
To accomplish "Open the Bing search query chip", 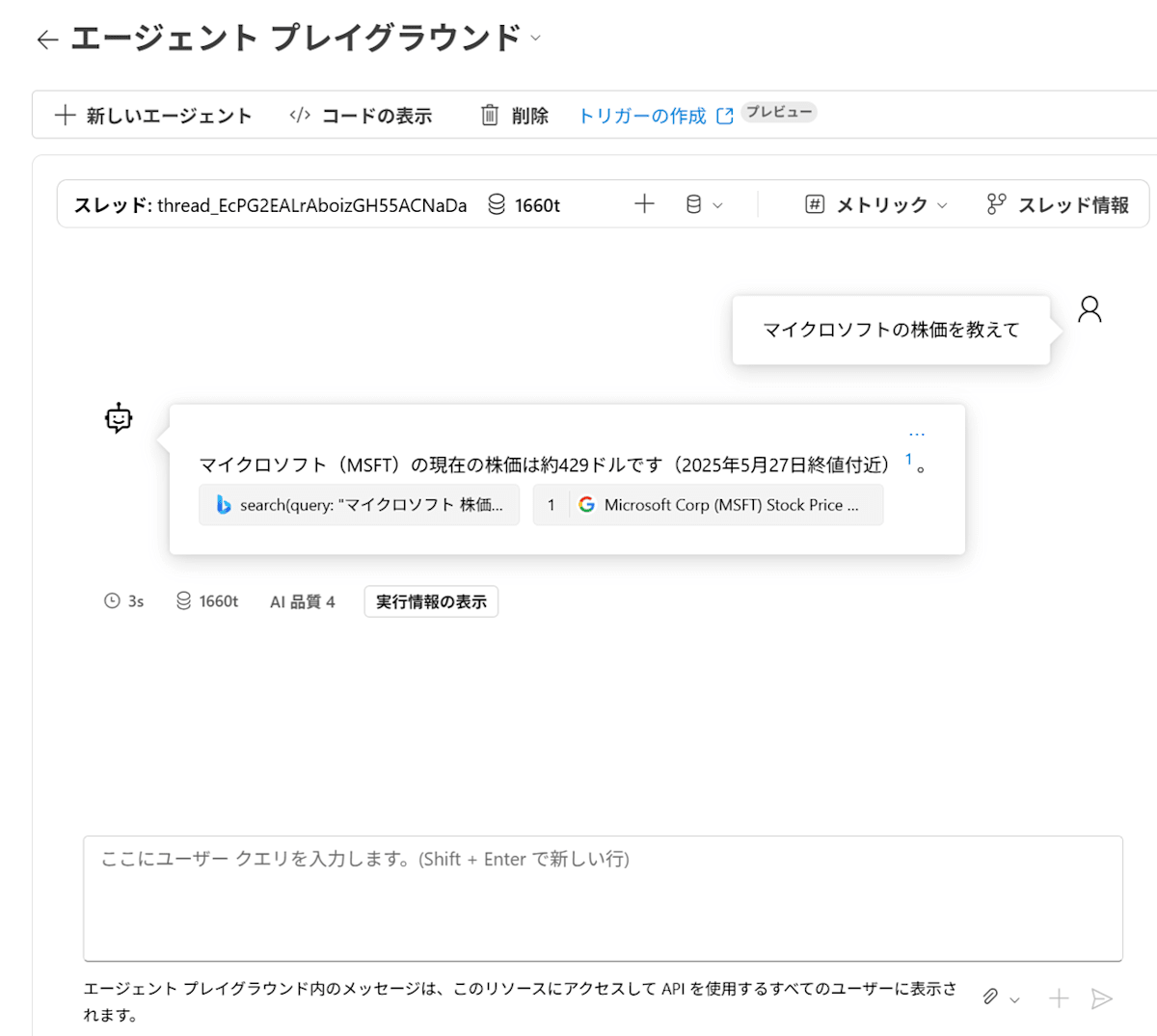I will coord(359,504).
